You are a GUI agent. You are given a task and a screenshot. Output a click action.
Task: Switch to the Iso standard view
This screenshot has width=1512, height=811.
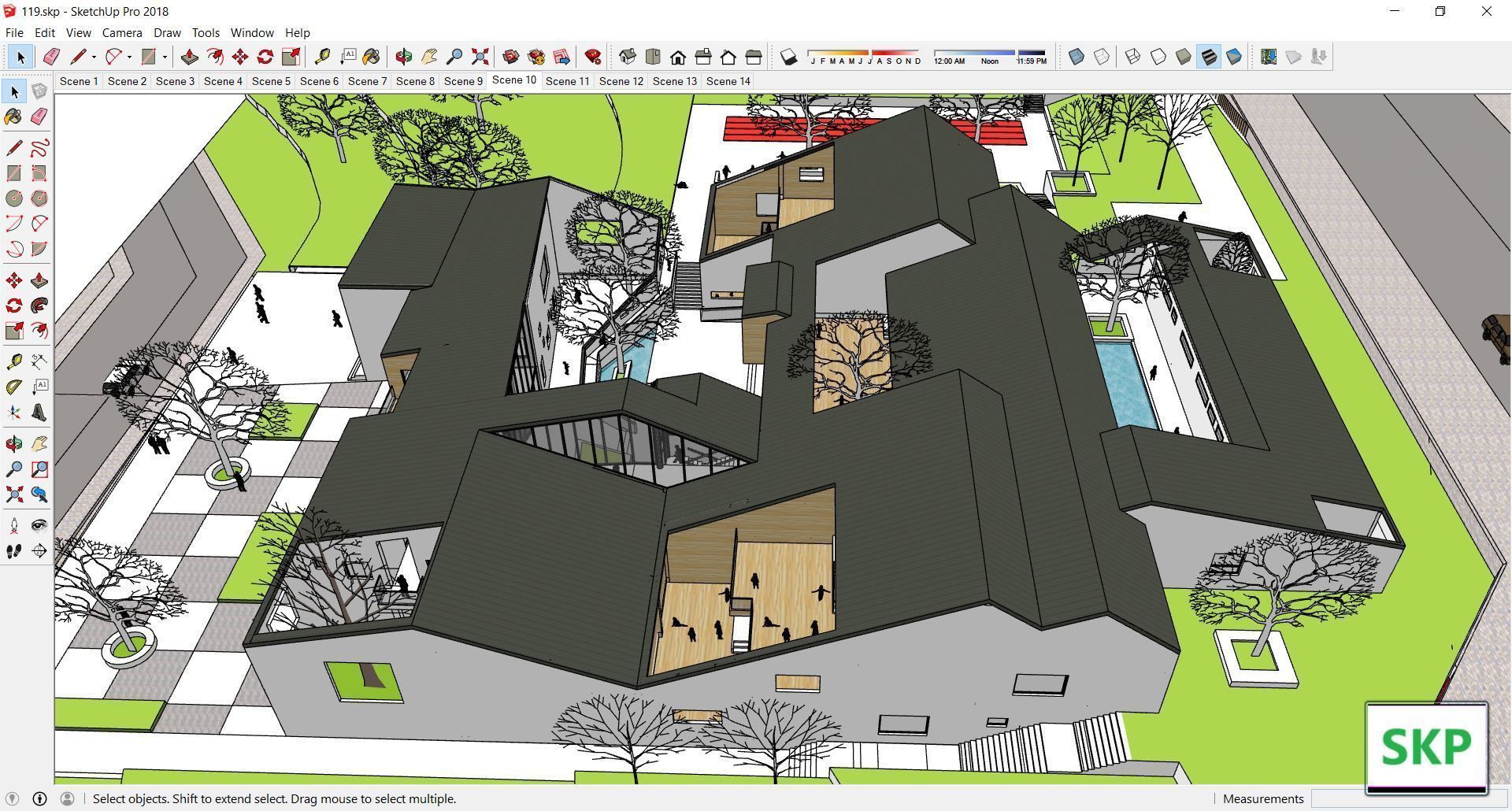[628, 57]
